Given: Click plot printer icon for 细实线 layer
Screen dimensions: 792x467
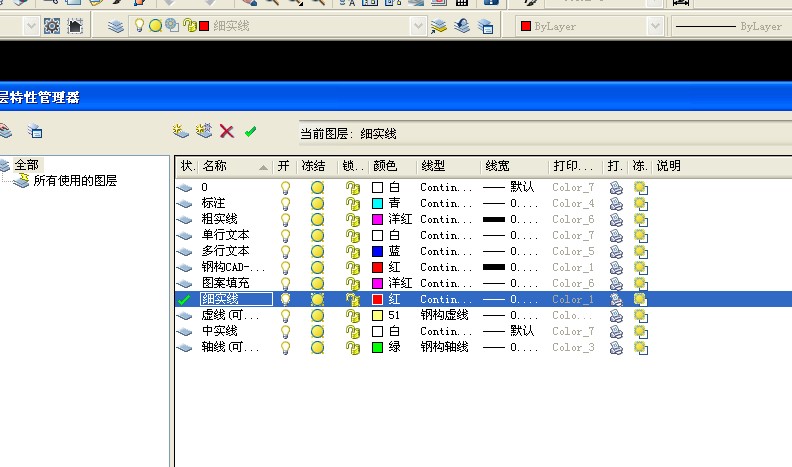Looking at the screenshot, I should tap(616, 299).
